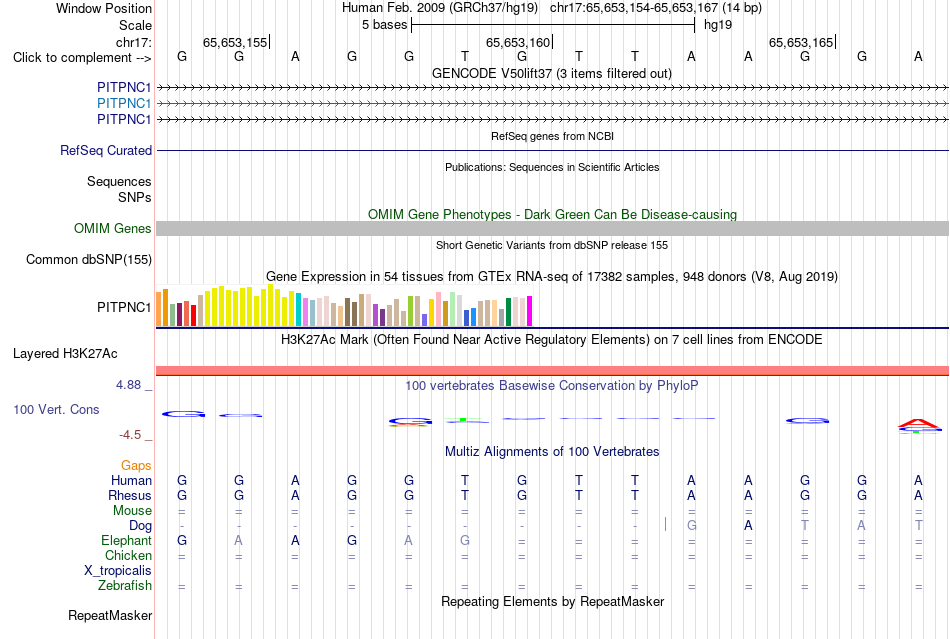The image size is (950, 639).
Task: Click PITPNC1 label beside the GTEx bar chart
Action: (124, 308)
